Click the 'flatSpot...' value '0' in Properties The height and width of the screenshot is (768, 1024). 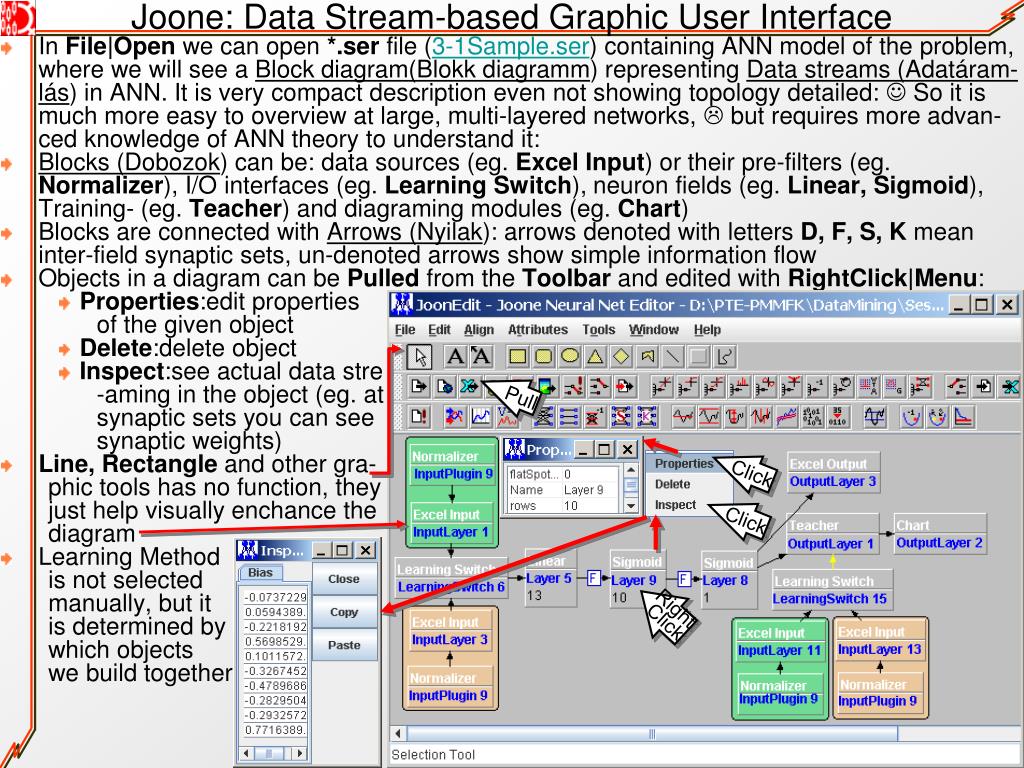[589, 474]
